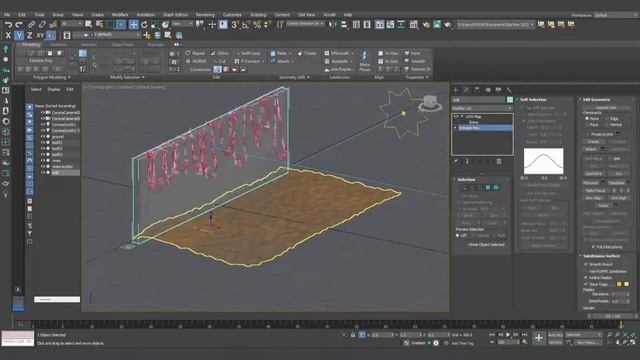640x360 pixels.
Task: Switch to Modeling ribbon tab
Action: click(x=31, y=44)
